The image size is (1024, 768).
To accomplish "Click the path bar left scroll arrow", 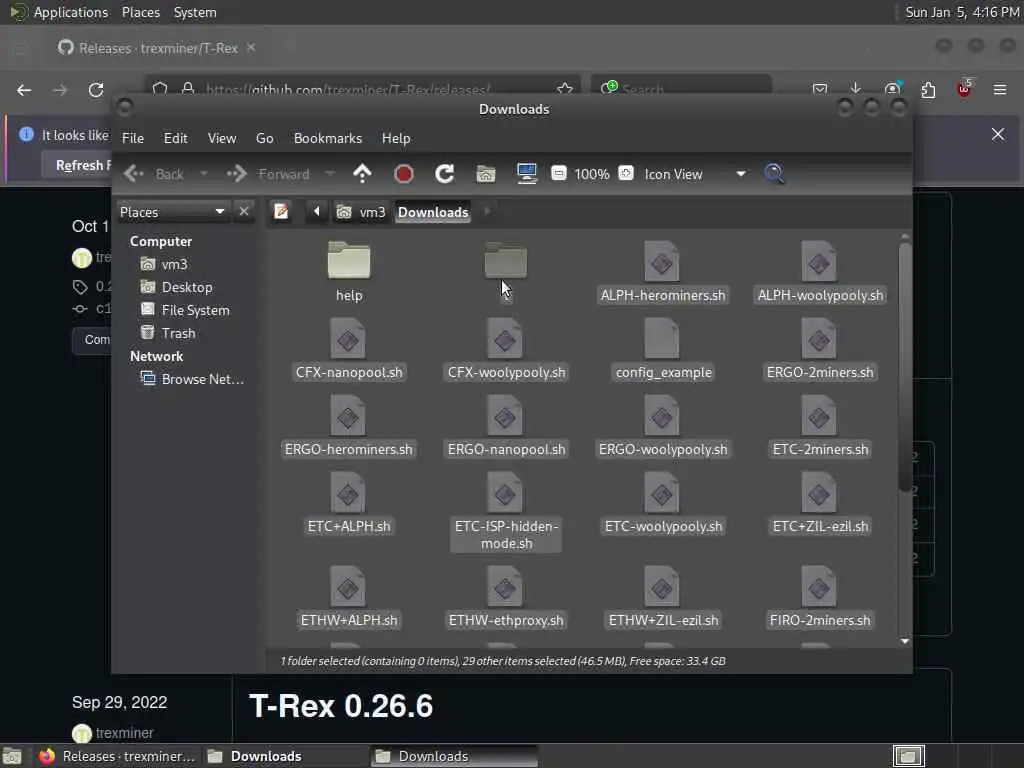I will coord(317,211).
